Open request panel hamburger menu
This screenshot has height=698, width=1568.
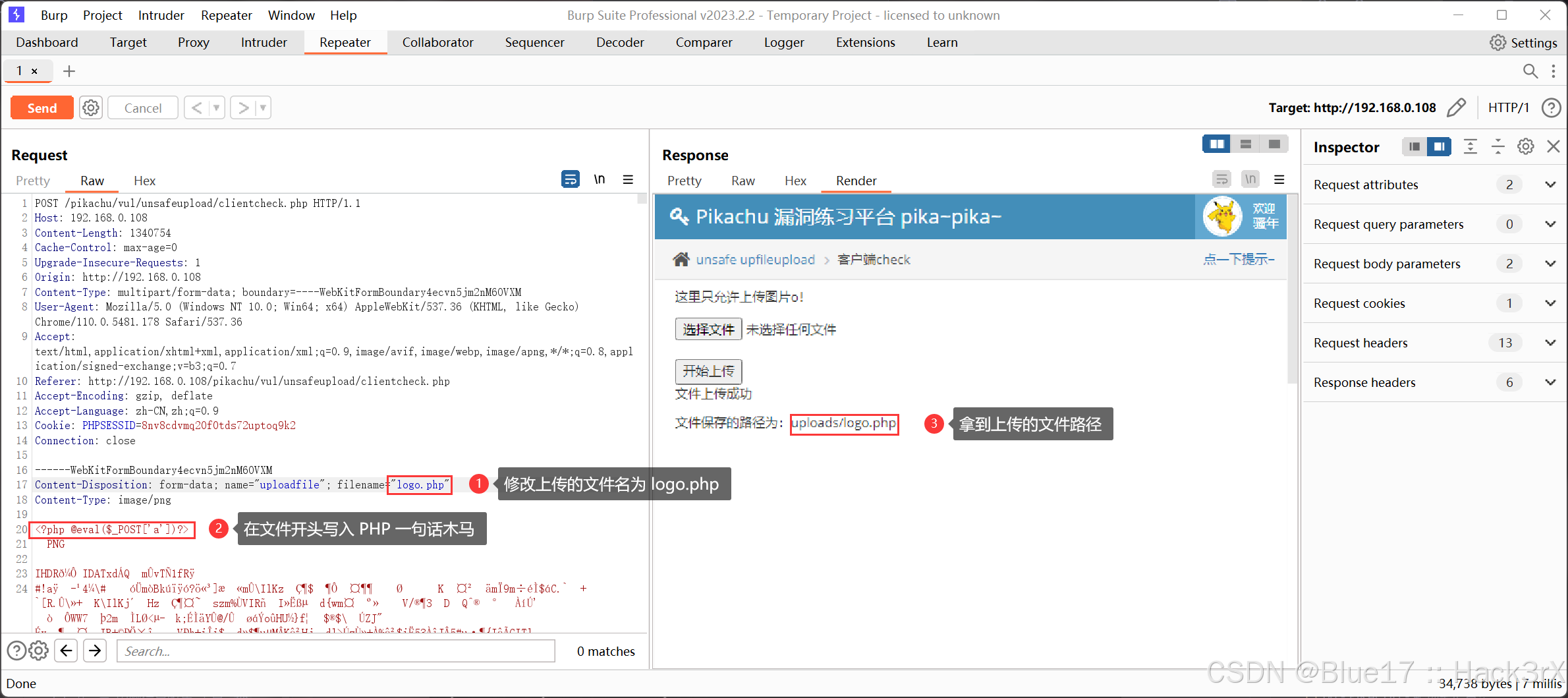[x=628, y=179]
